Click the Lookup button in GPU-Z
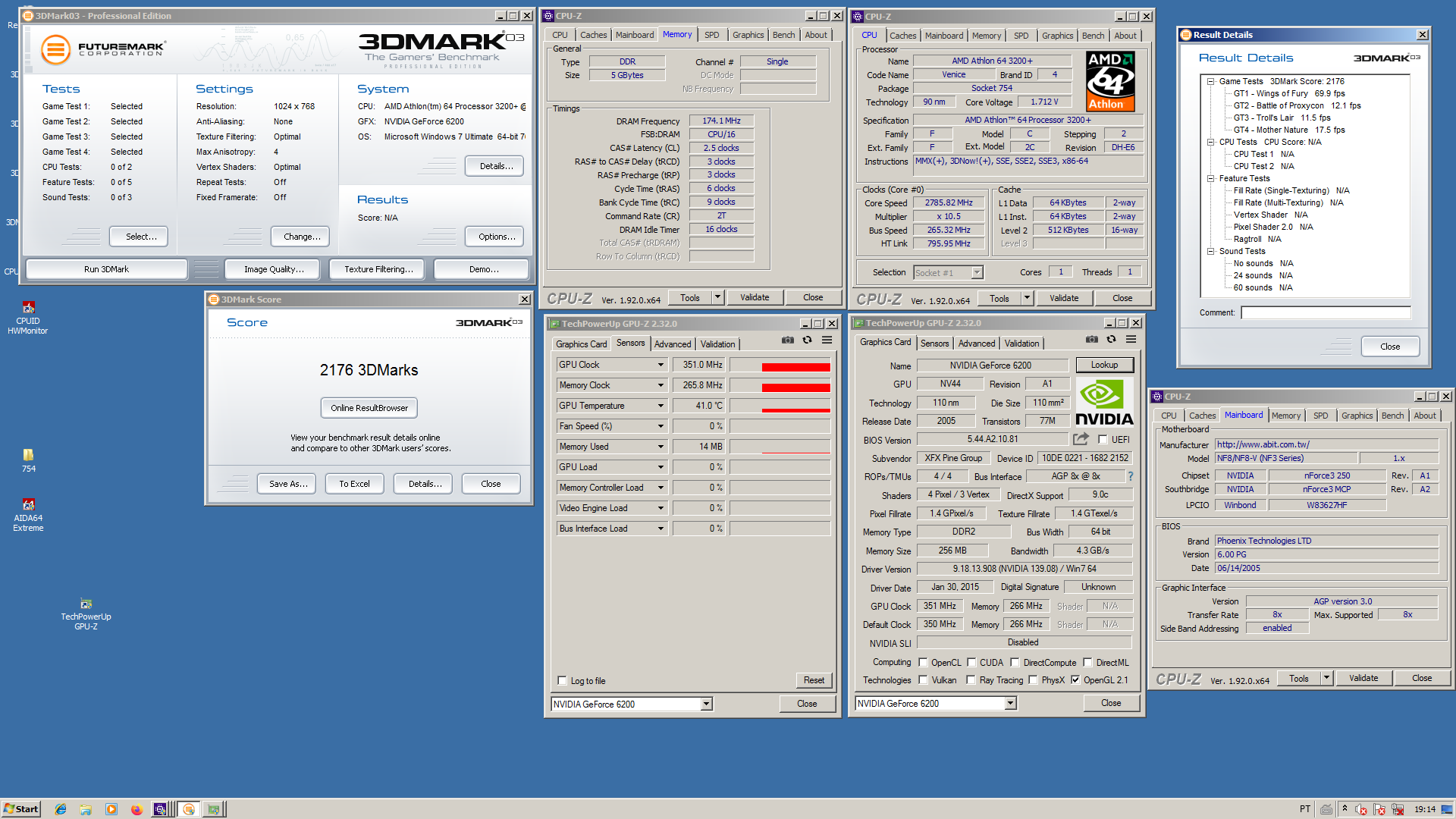 (1104, 365)
